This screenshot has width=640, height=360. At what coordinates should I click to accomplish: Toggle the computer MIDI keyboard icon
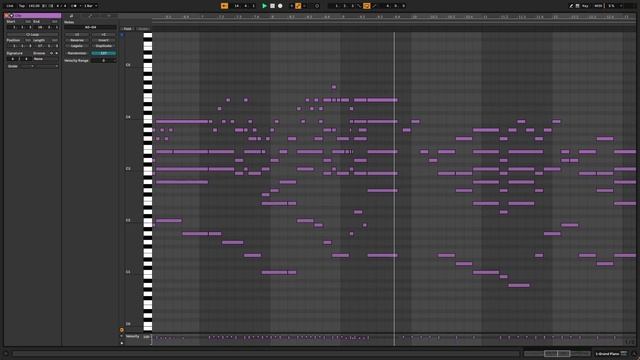coord(577,6)
